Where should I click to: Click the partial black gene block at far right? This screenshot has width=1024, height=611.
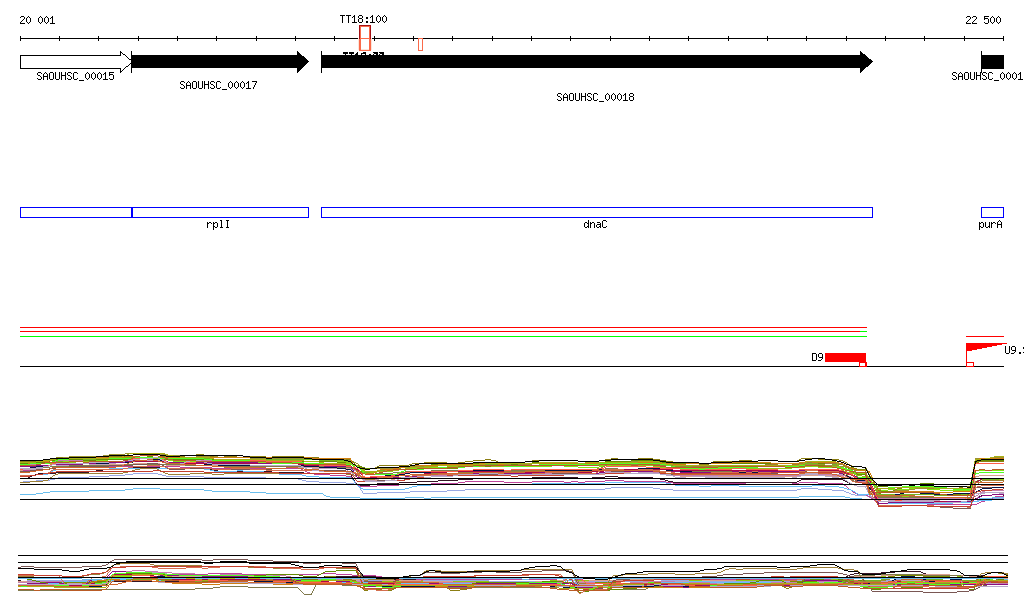pos(993,62)
